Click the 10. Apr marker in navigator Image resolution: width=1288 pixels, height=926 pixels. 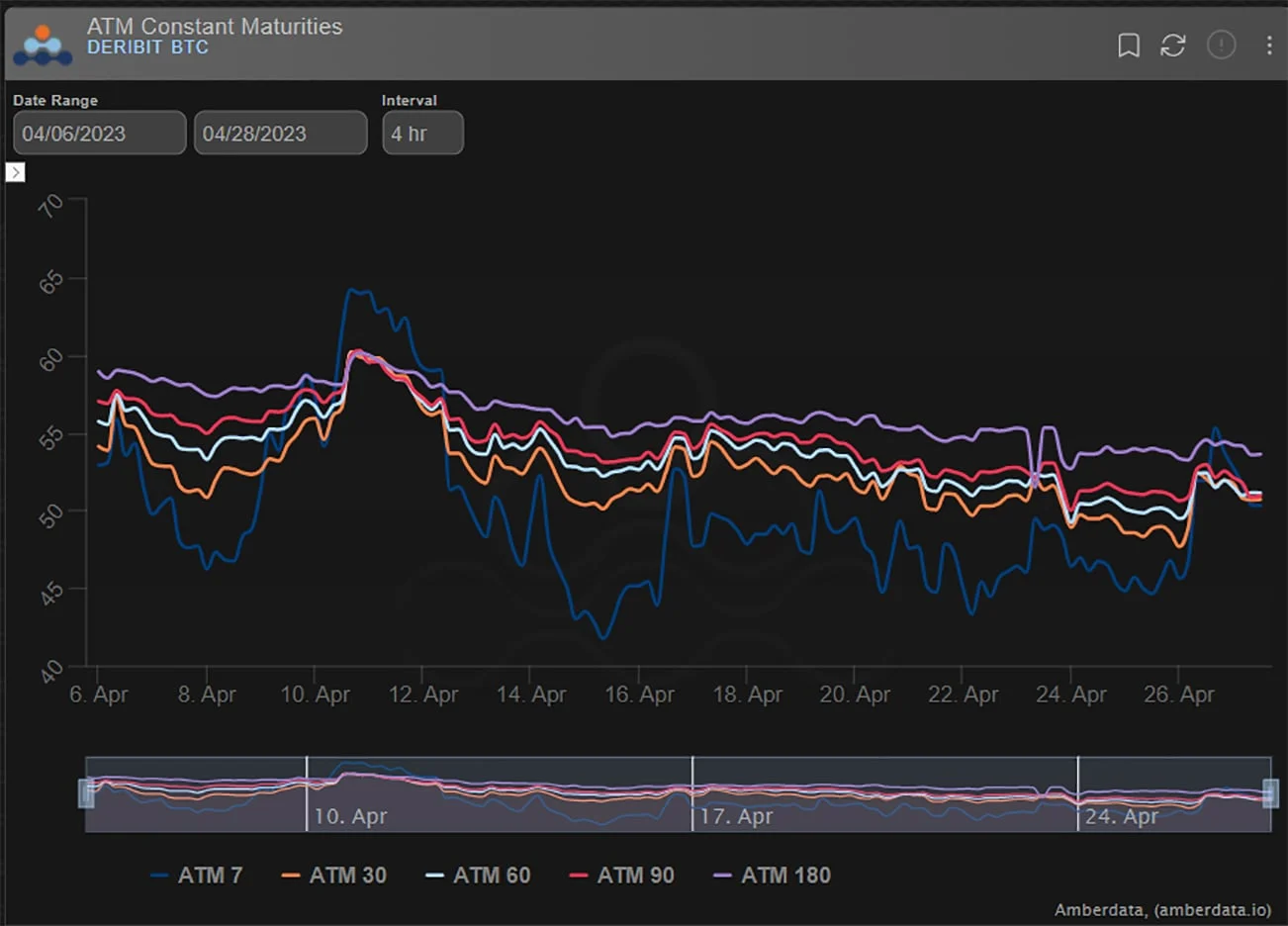pos(350,817)
